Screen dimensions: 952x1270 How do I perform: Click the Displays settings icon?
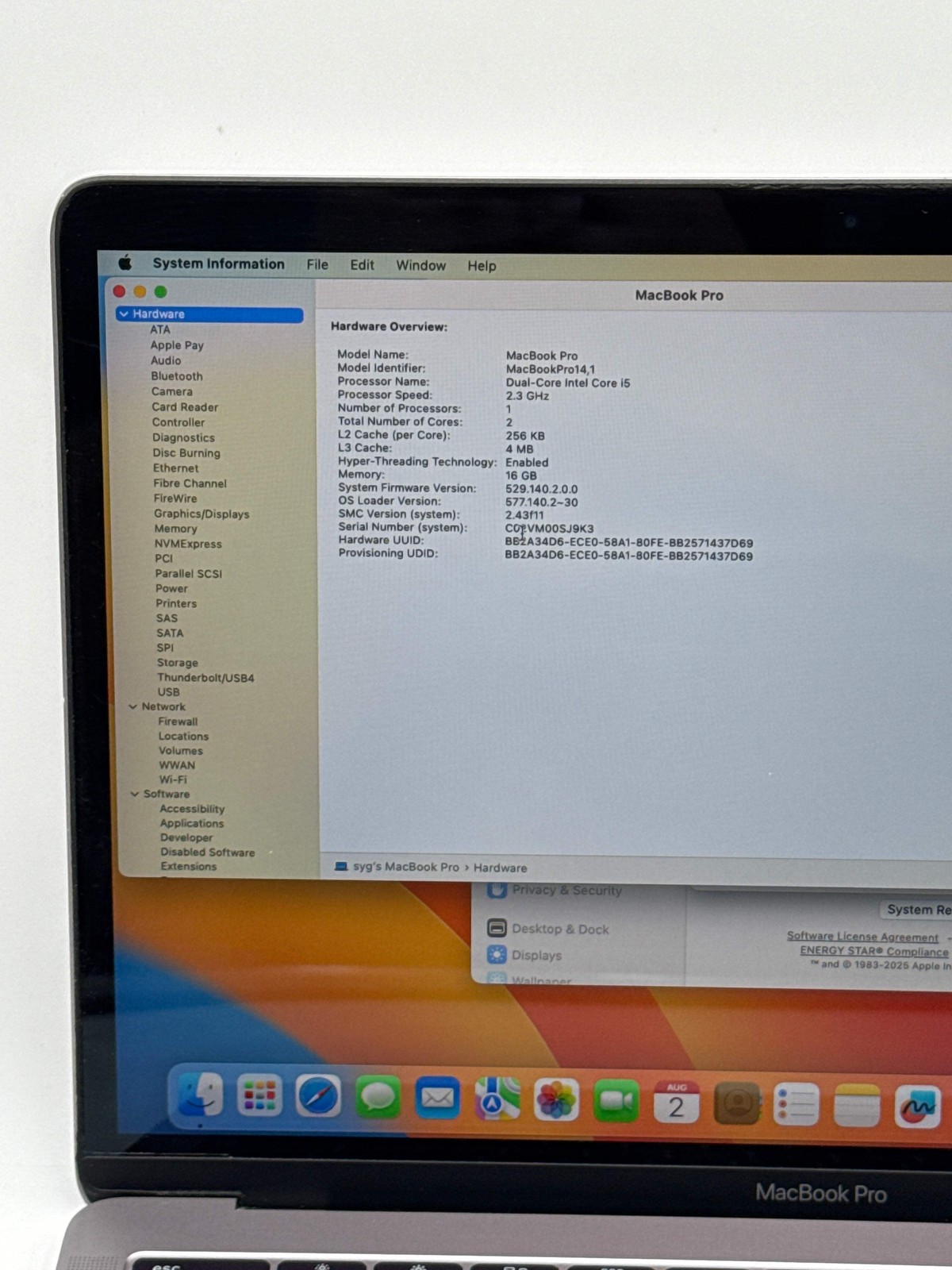(x=497, y=954)
